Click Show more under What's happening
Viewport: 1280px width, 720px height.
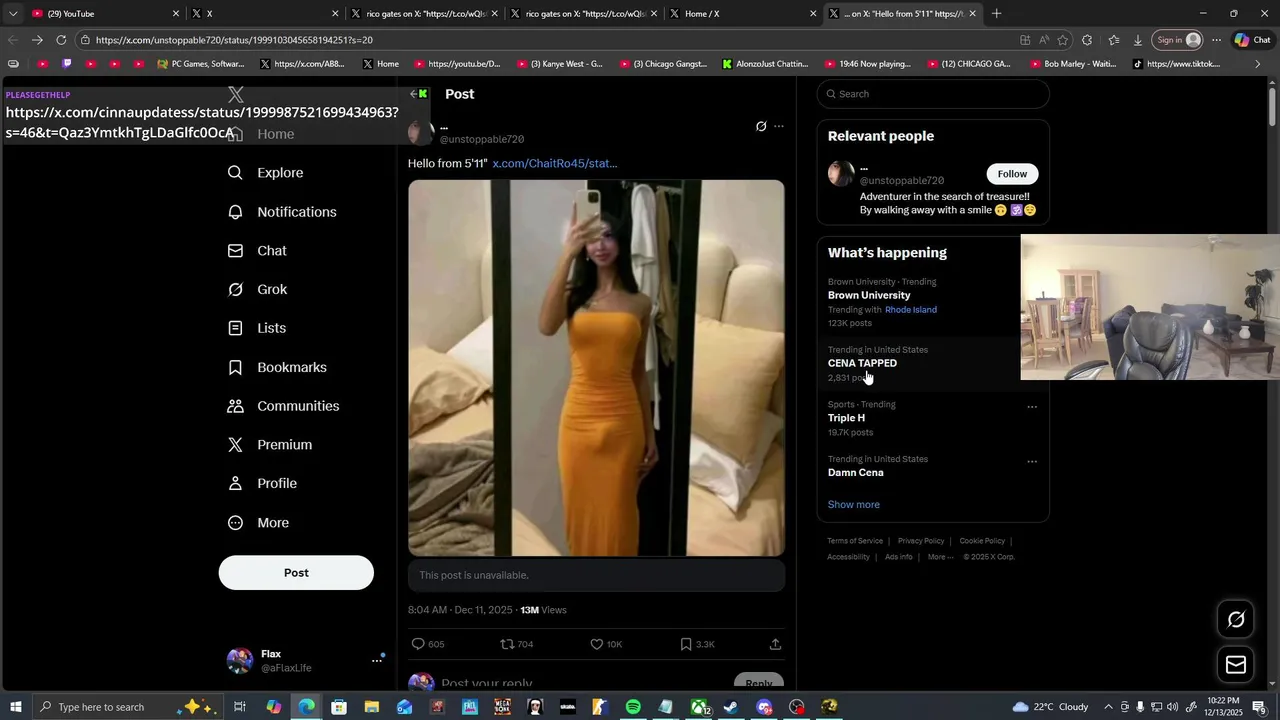pos(854,505)
